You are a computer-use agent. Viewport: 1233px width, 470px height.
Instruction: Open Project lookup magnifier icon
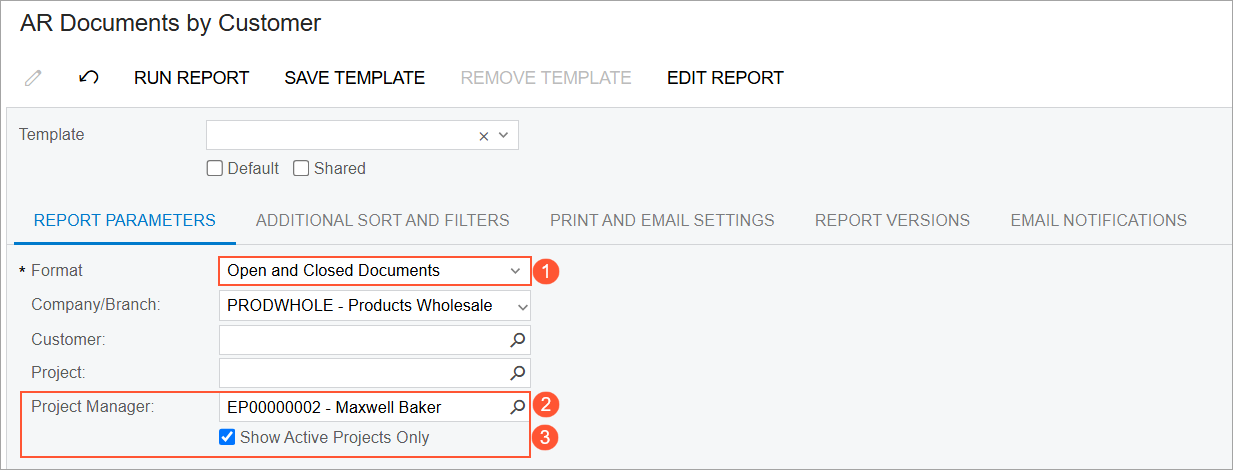point(518,373)
